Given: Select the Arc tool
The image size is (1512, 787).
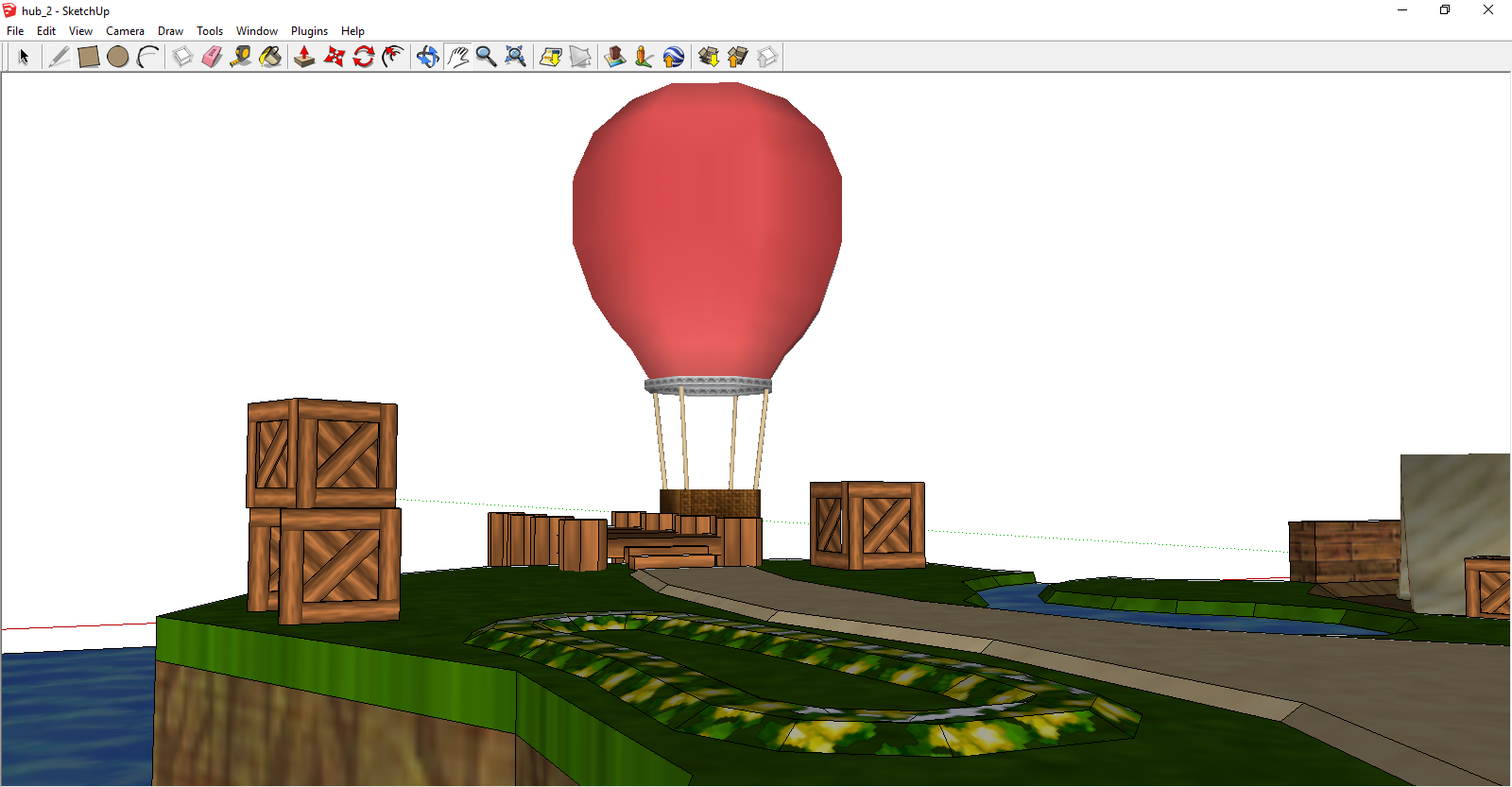Looking at the screenshot, I should 147,57.
